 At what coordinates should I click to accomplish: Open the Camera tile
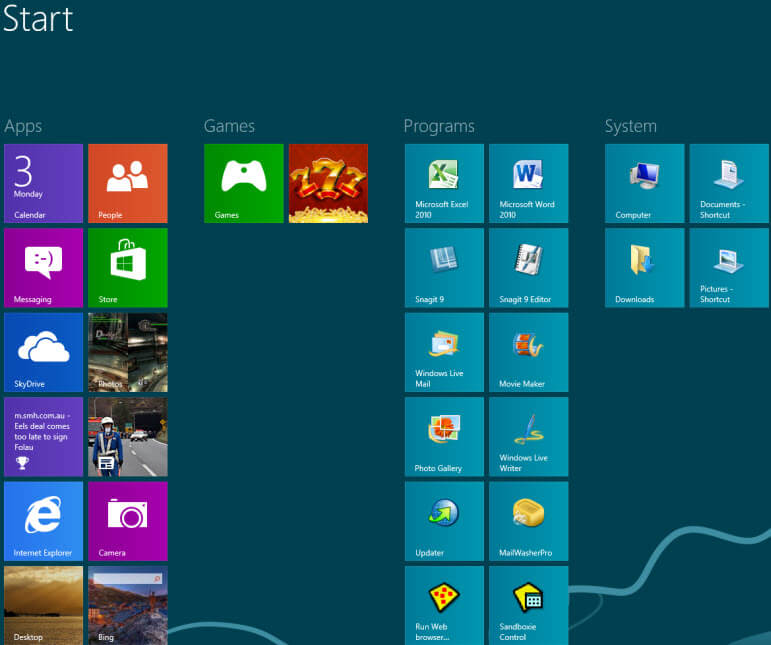tap(128, 522)
